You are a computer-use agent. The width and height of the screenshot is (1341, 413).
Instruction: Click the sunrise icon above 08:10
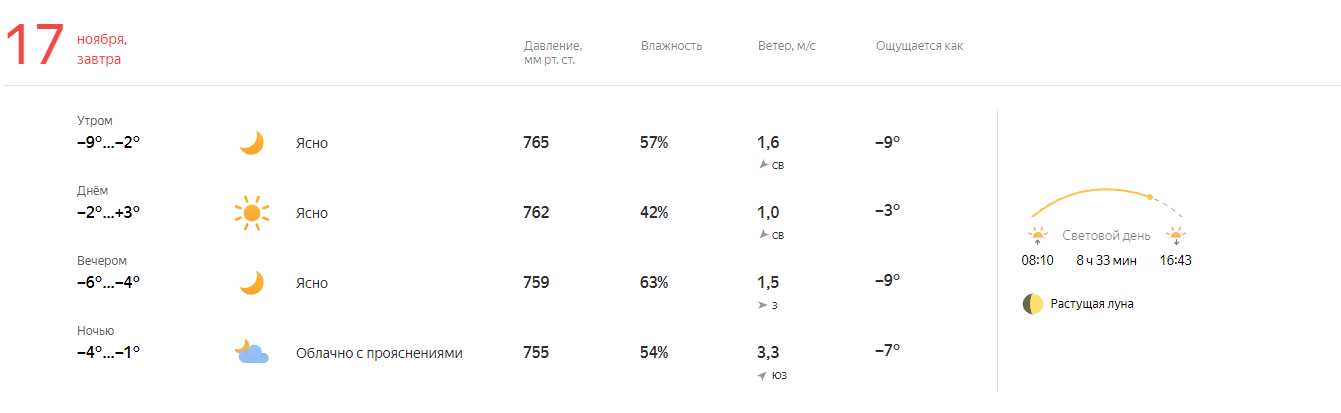pyautogui.click(x=1037, y=236)
